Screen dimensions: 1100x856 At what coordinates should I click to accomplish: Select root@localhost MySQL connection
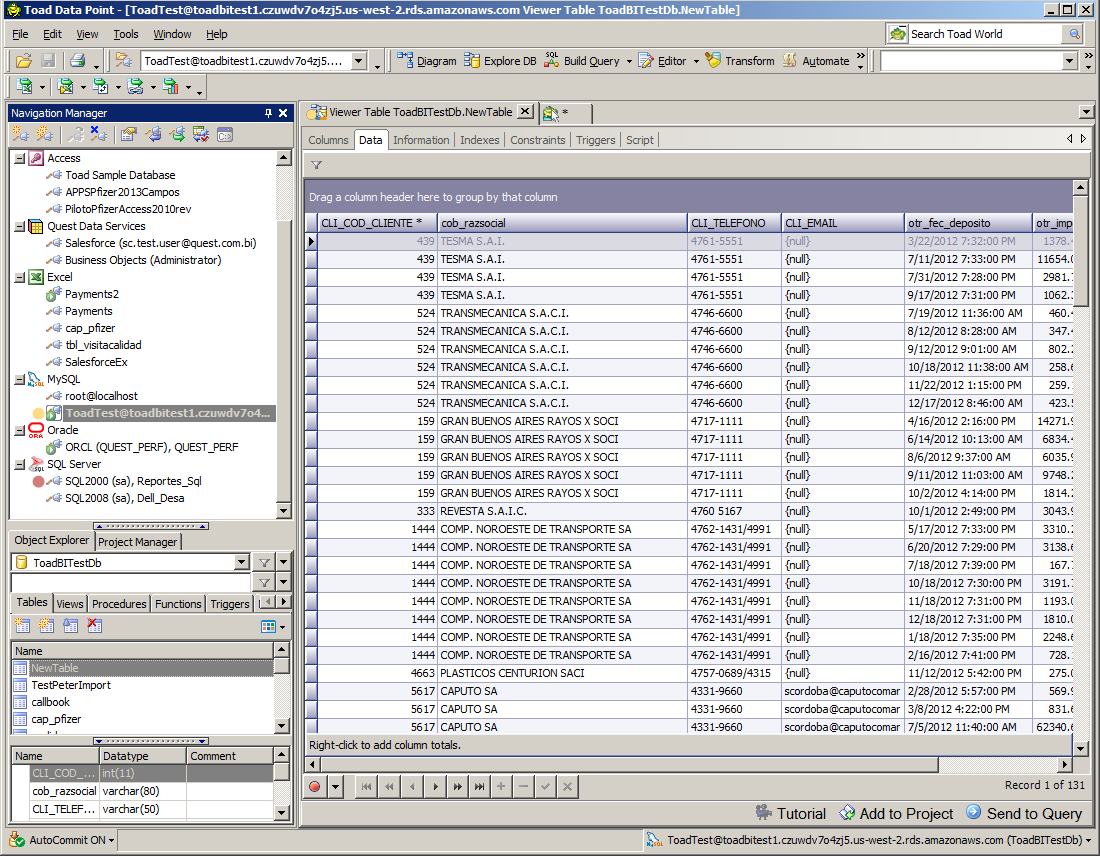101,396
